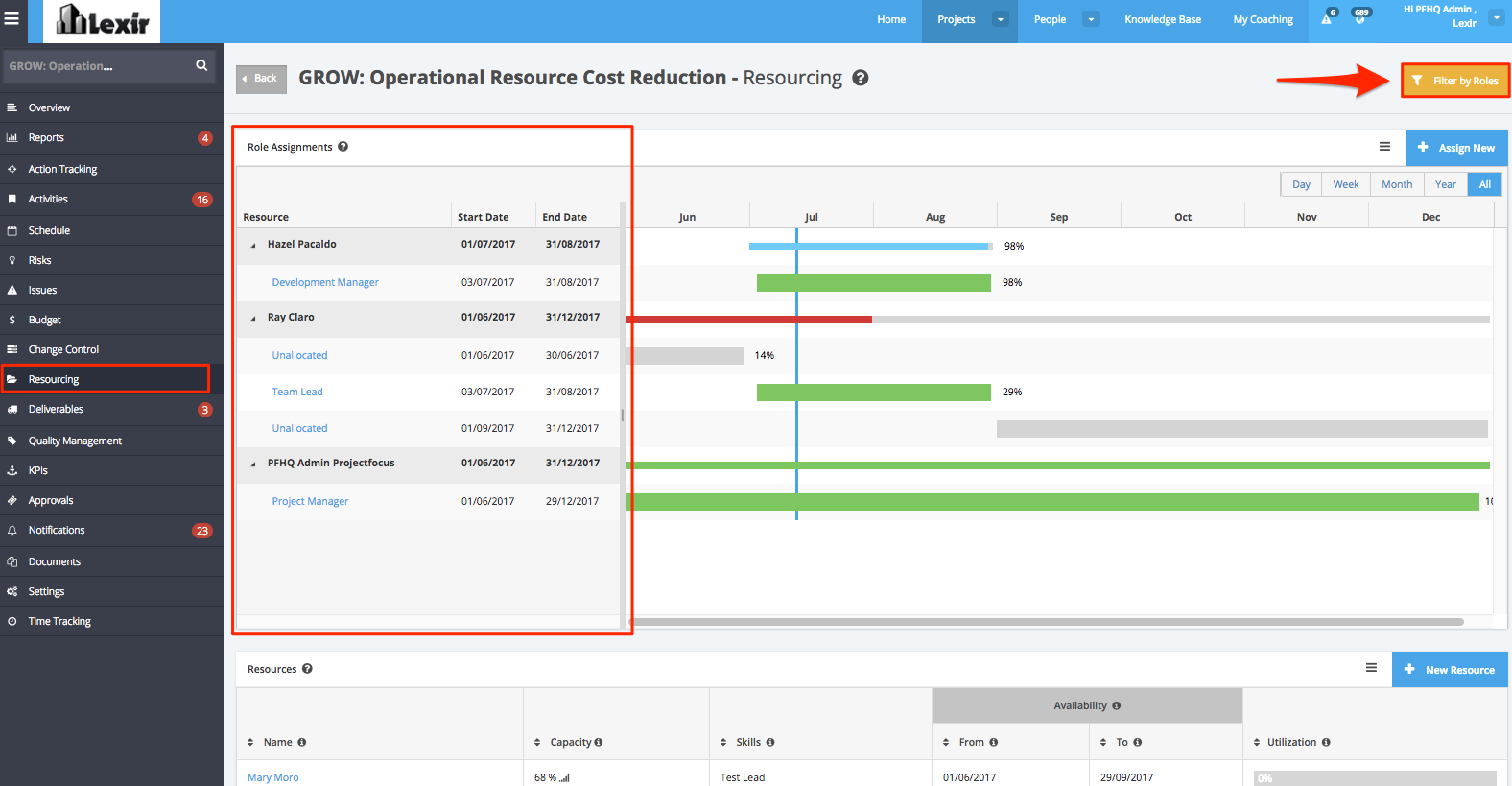Sort by To column arrows
The width and height of the screenshot is (1512, 786).
1103,742
